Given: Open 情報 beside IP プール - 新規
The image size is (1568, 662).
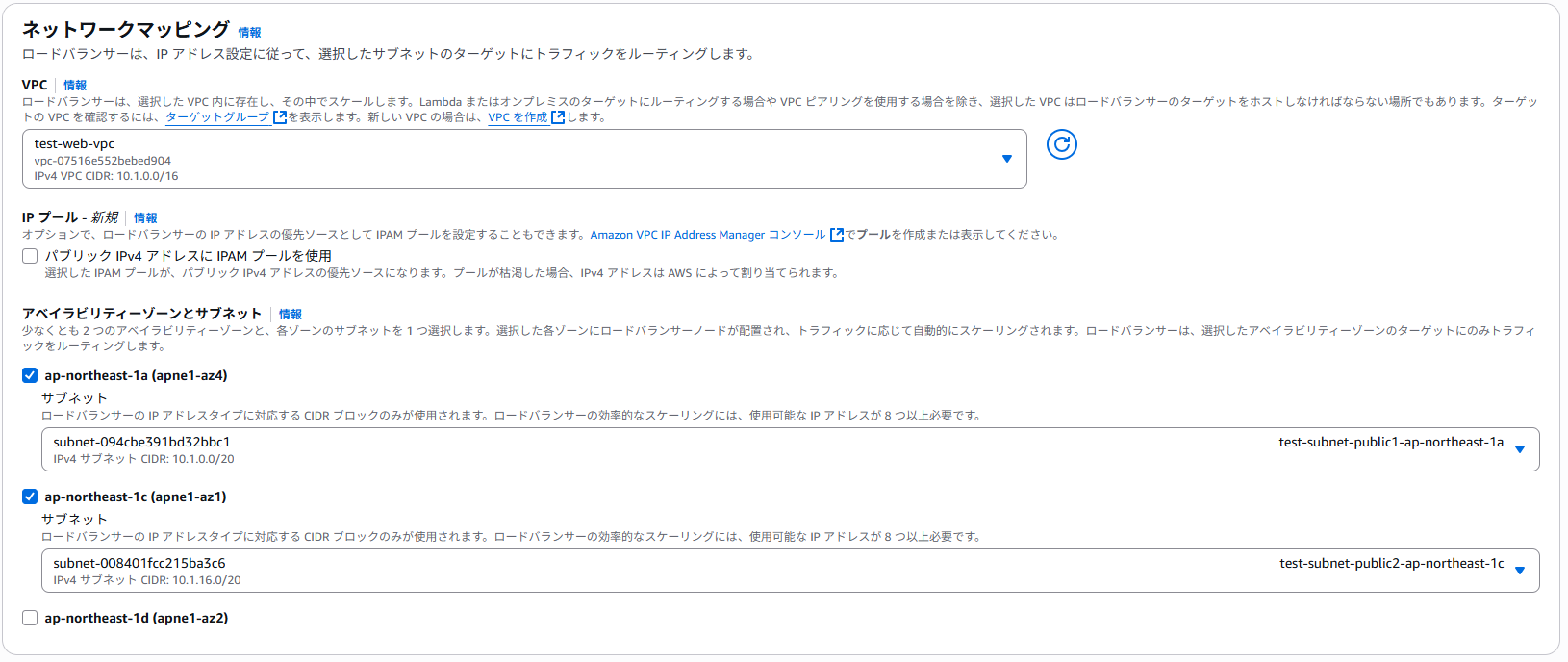Looking at the screenshot, I should 145,218.
